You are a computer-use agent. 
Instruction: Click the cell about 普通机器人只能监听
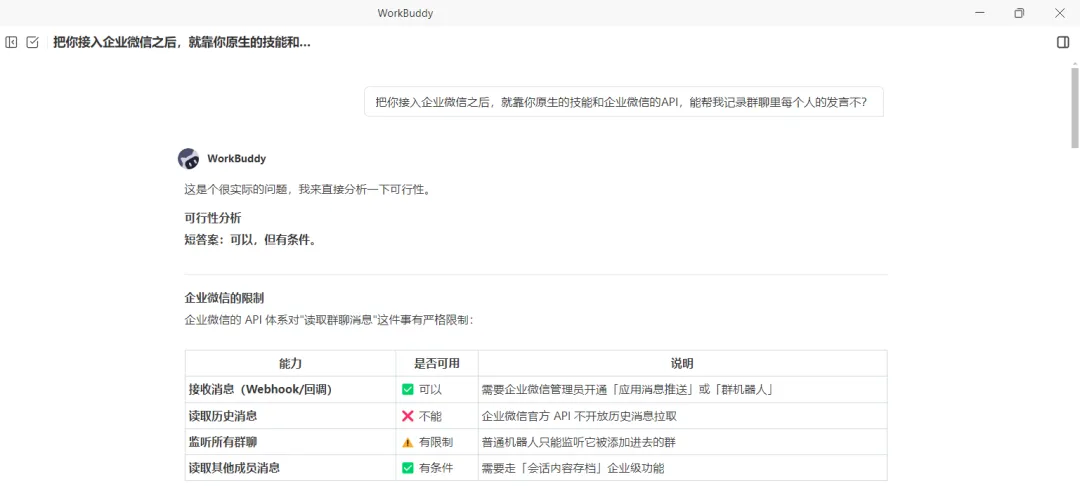(683, 442)
